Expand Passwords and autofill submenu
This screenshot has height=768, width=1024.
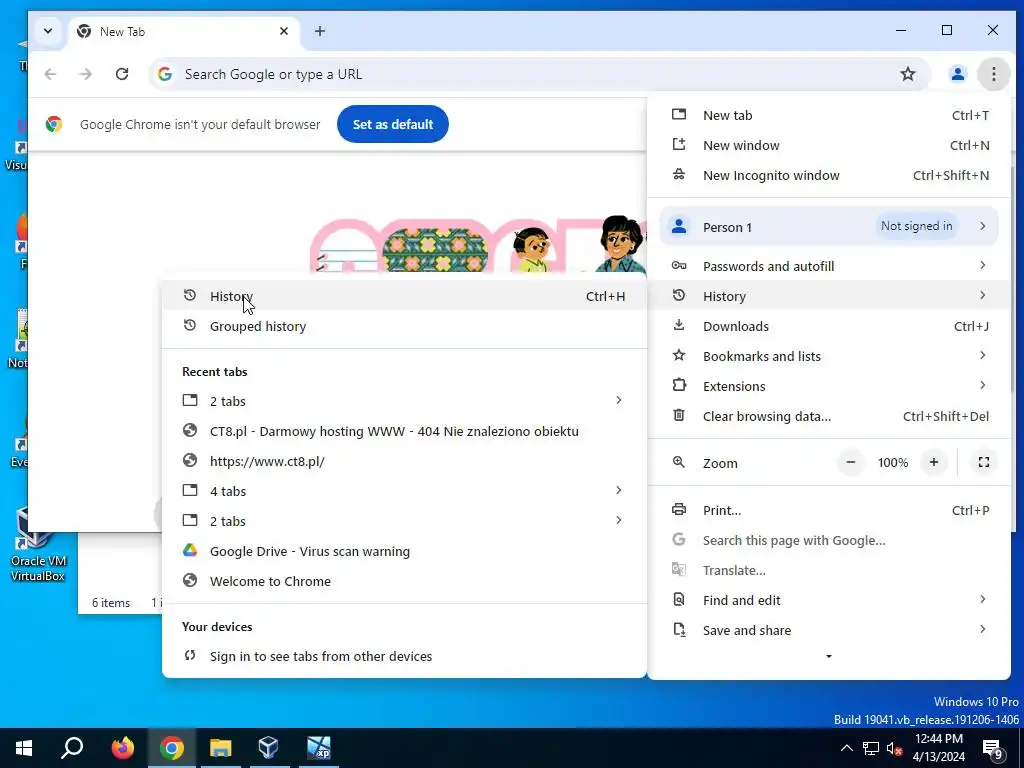pos(829,266)
